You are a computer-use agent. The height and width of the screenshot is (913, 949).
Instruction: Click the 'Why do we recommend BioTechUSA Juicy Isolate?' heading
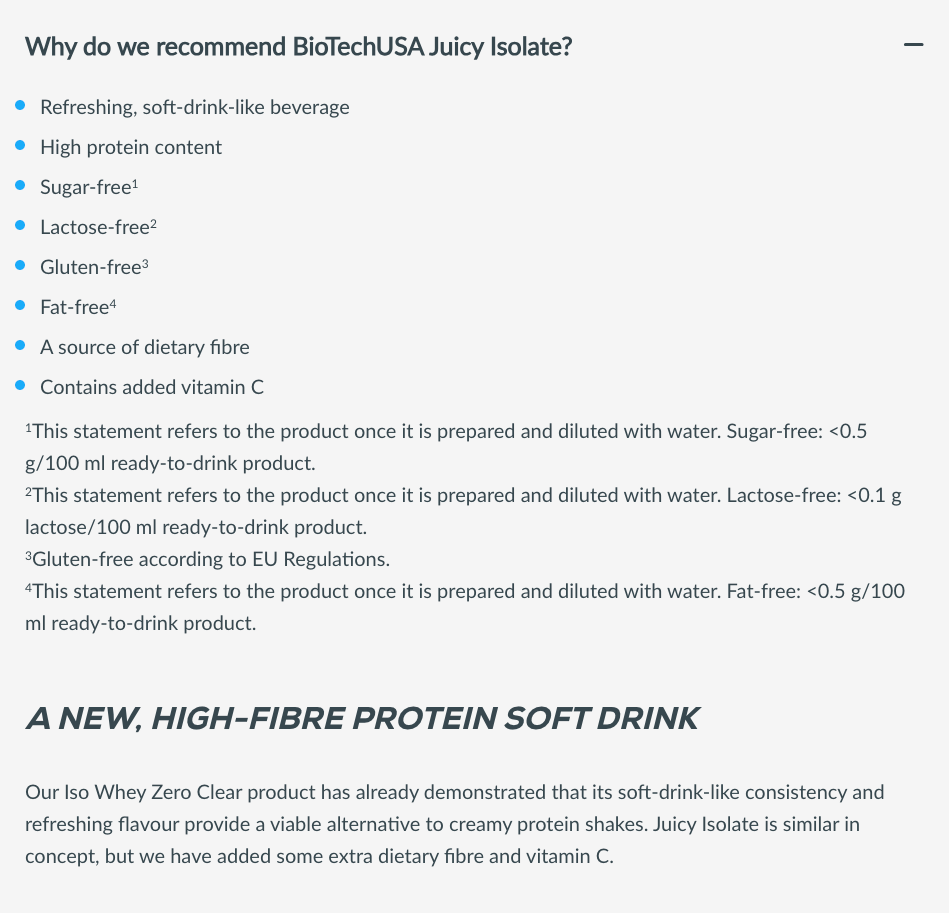pos(298,47)
